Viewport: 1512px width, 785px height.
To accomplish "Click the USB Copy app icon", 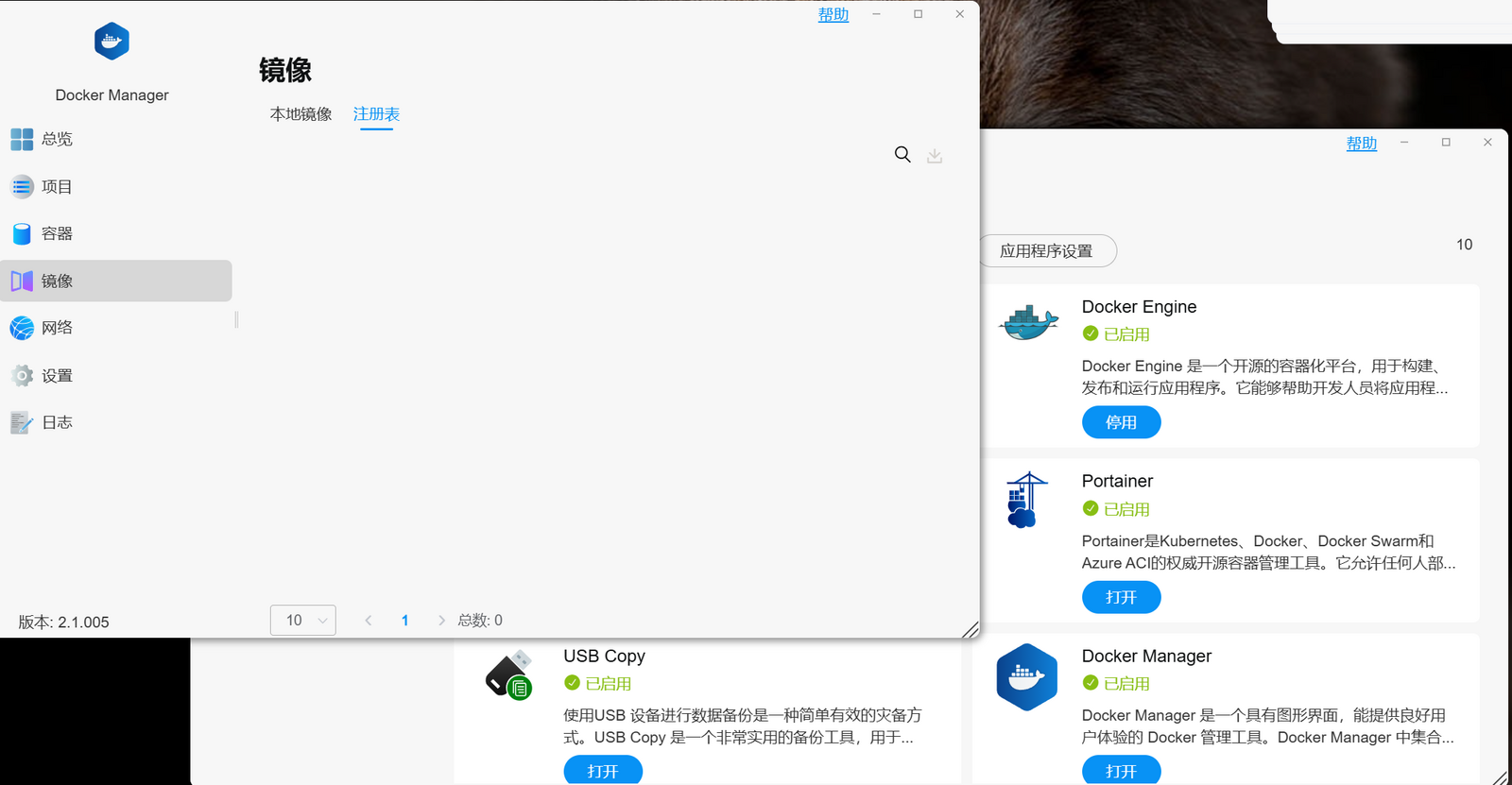I will pyautogui.click(x=509, y=674).
